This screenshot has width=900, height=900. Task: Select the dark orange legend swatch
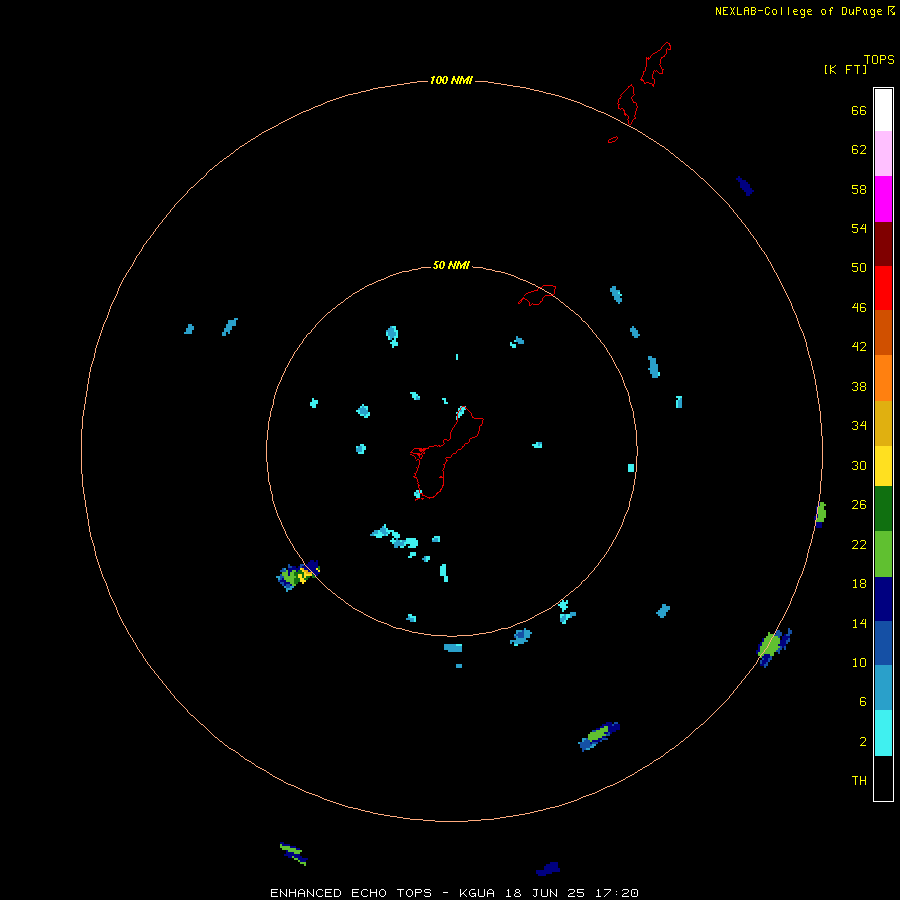pos(883,332)
